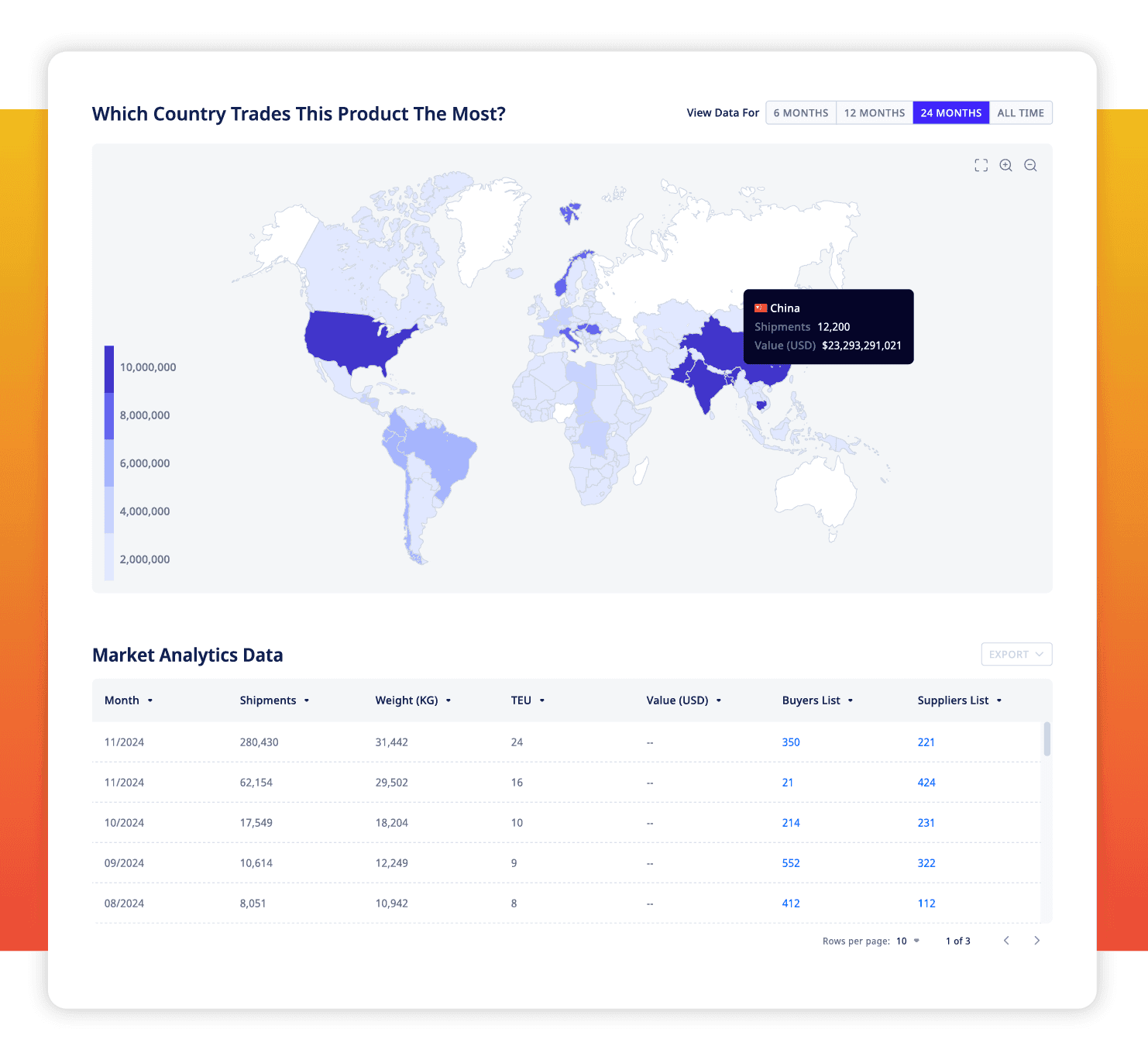
Task: Go to the previous table page
Action: click(1006, 941)
